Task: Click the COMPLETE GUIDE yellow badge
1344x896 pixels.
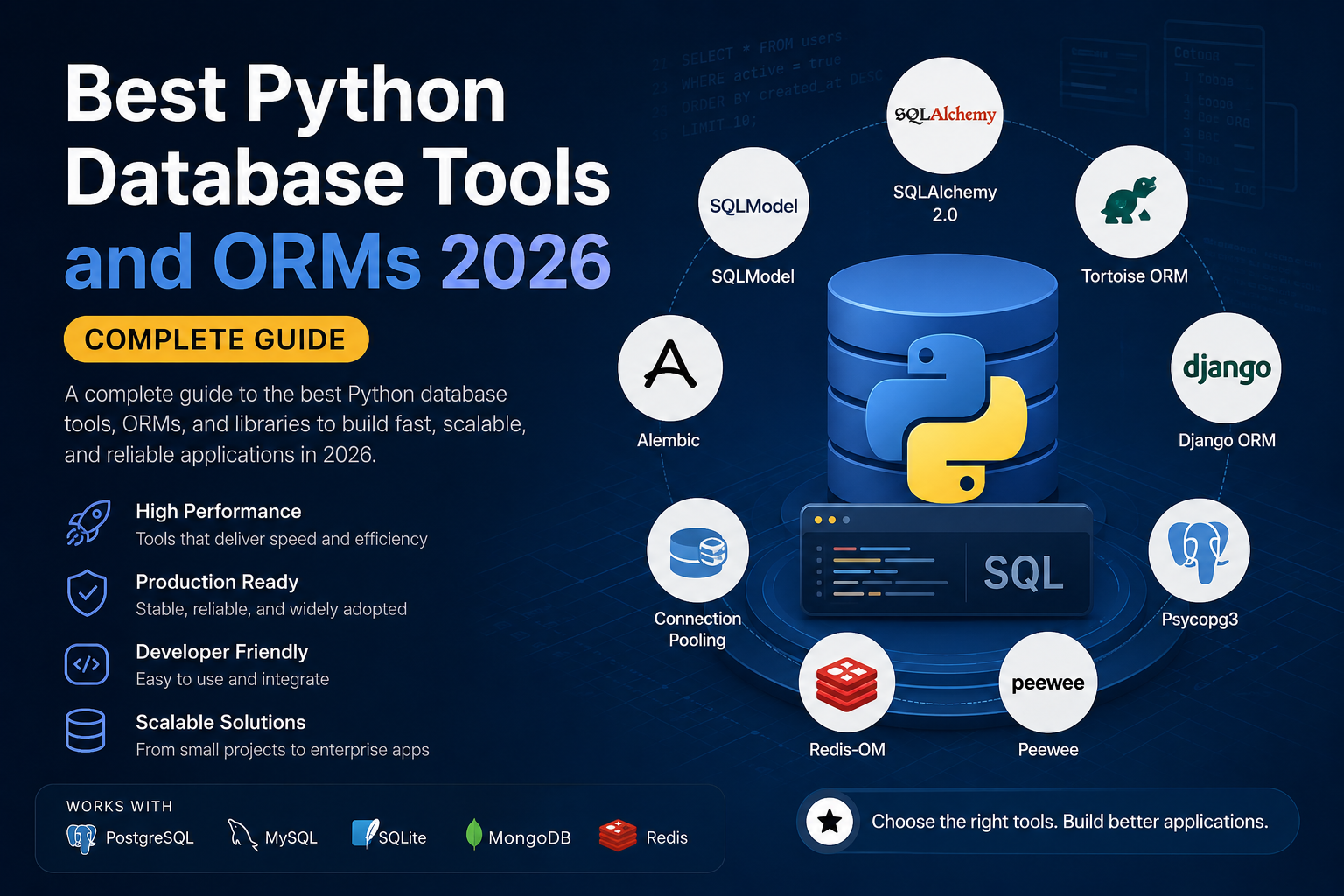Action: point(216,339)
